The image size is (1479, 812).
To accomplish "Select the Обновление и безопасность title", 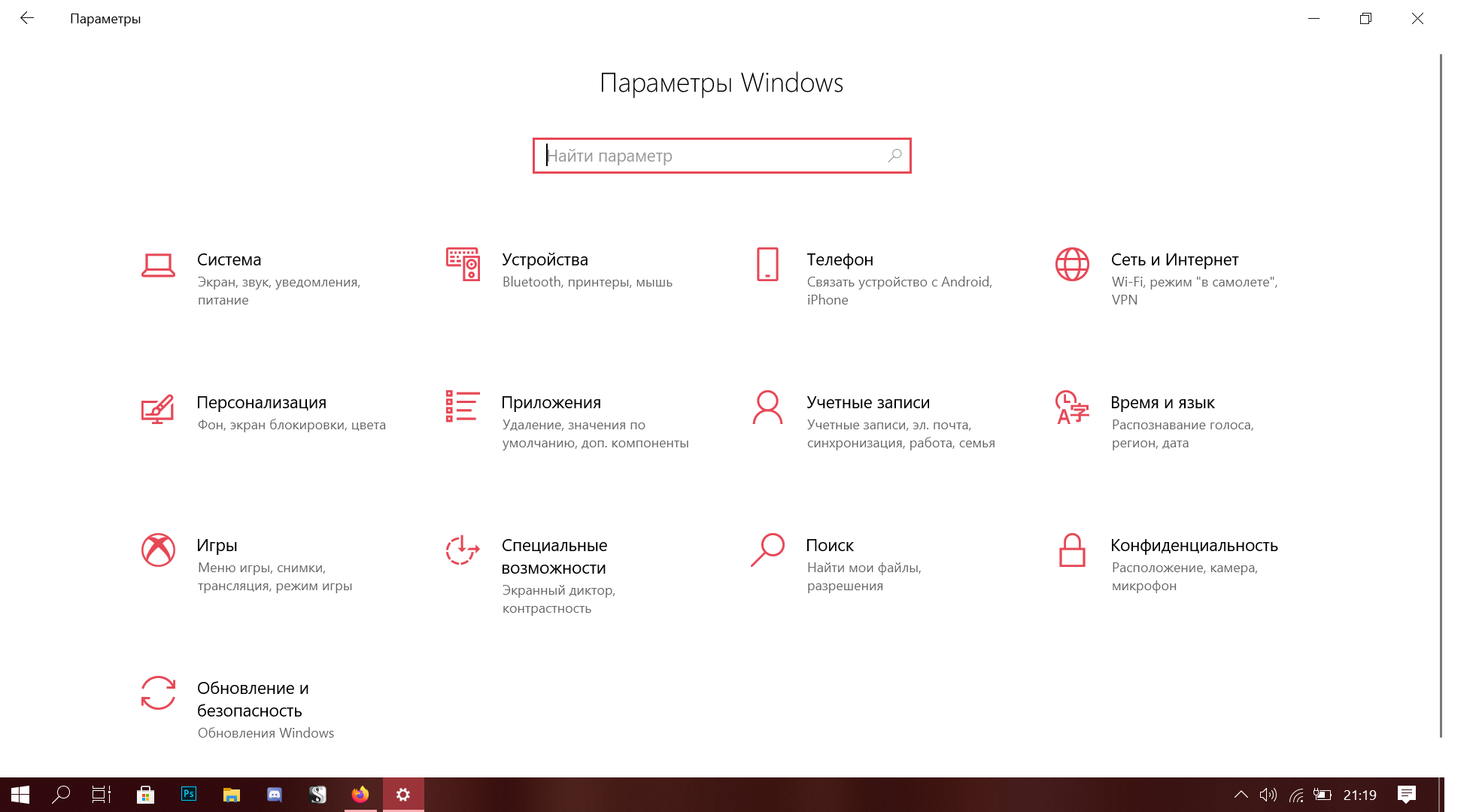I will (x=253, y=699).
